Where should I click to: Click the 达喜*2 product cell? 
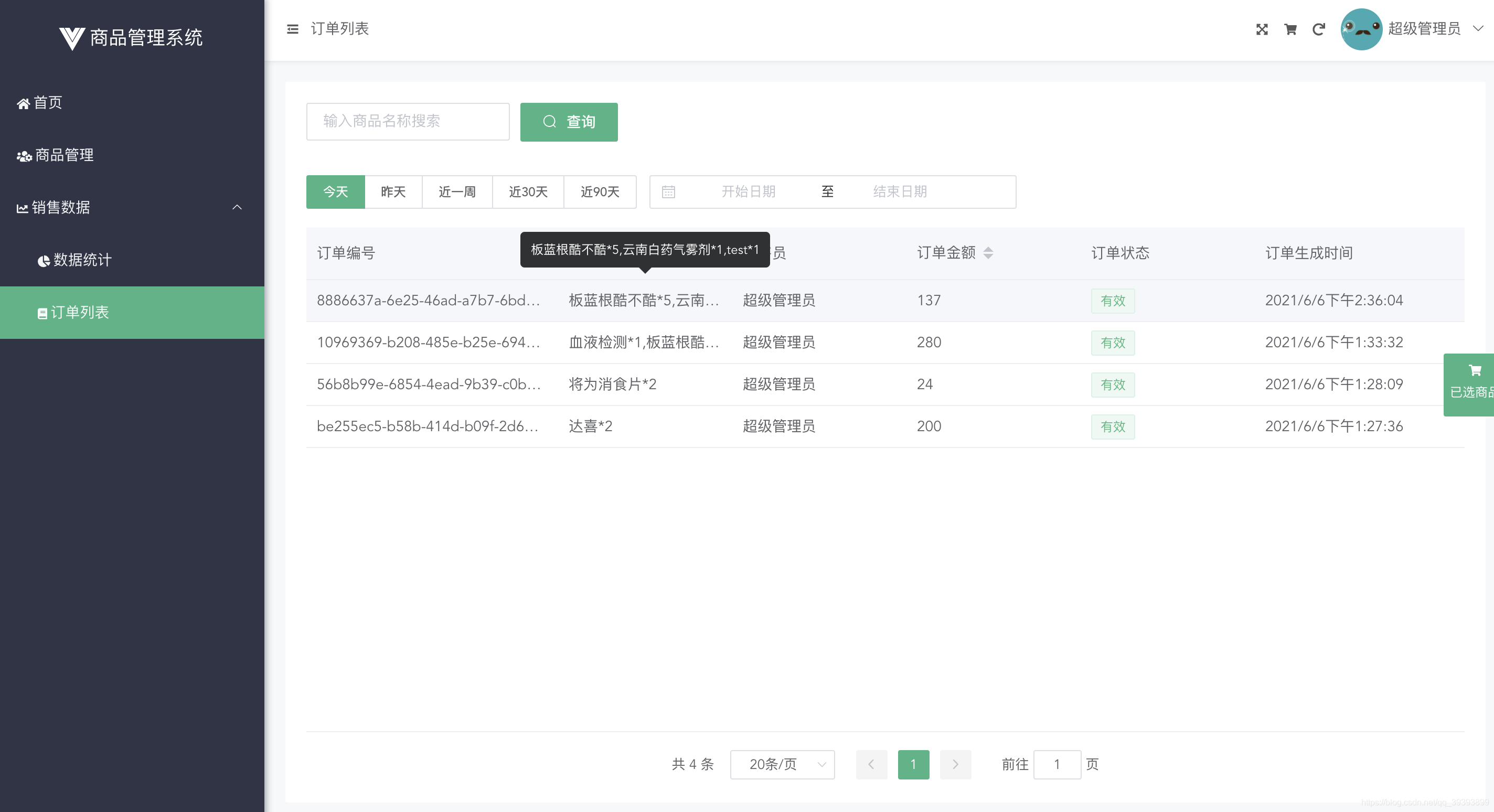pos(590,426)
